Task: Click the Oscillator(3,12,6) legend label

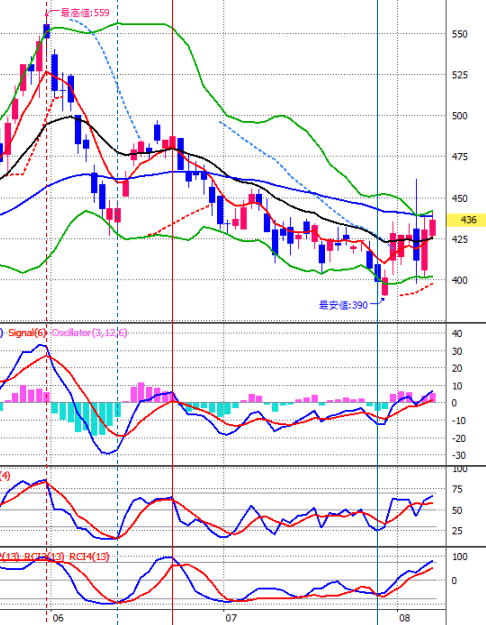Action: tap(90, 332)
